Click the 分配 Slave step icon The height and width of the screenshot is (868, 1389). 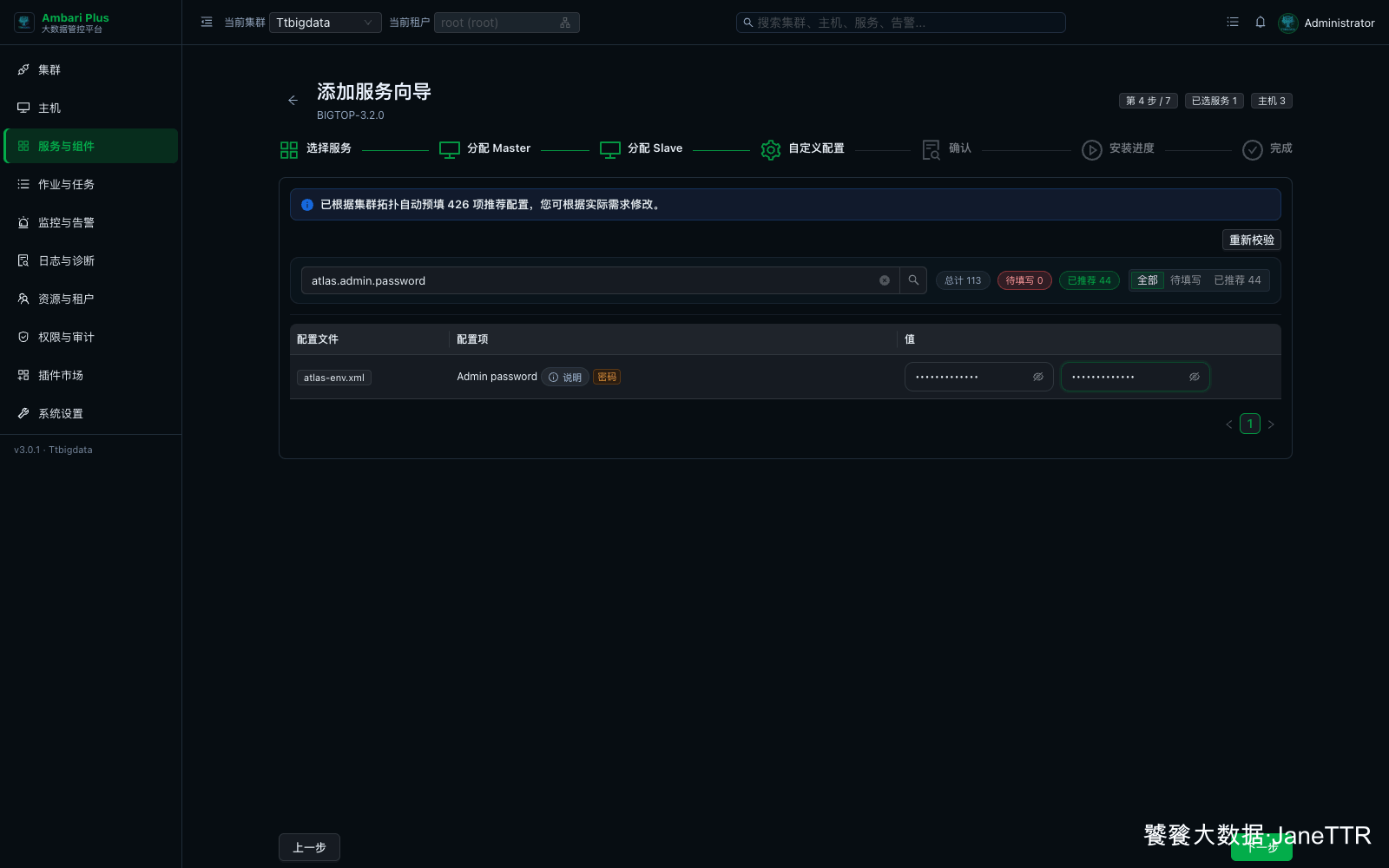coord(610,150)
